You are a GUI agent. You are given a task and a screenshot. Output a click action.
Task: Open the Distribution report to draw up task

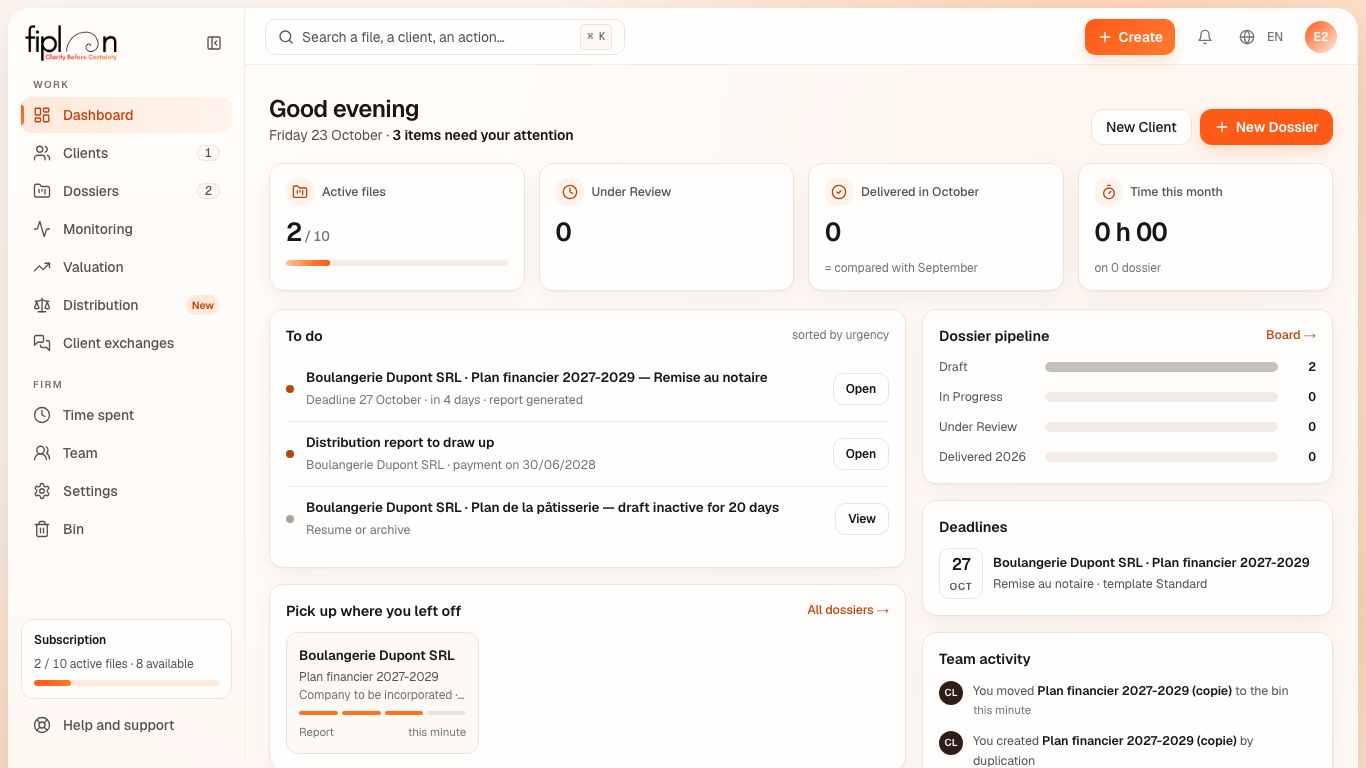(x=861, y=454)
